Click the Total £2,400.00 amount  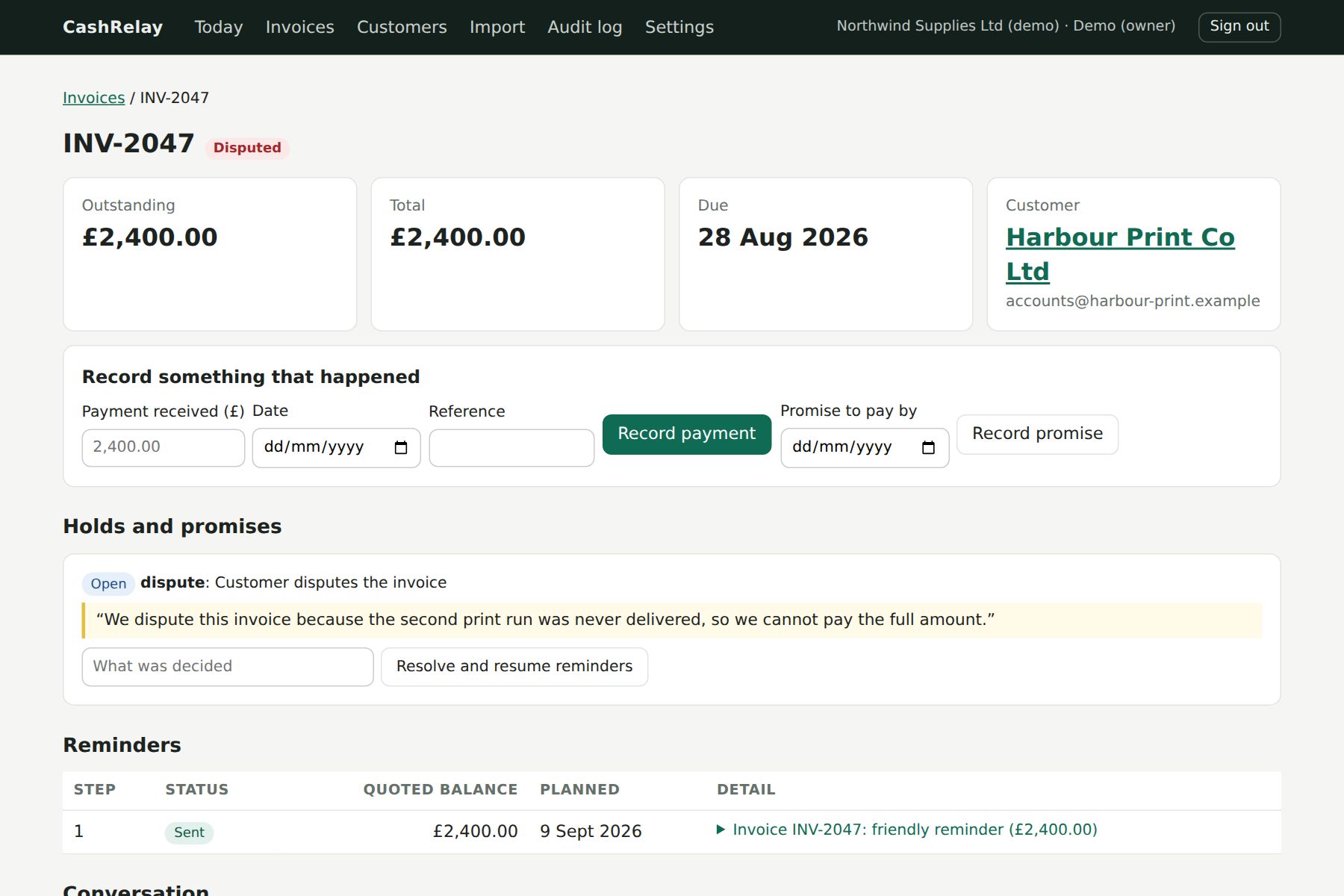coord(458,237)
